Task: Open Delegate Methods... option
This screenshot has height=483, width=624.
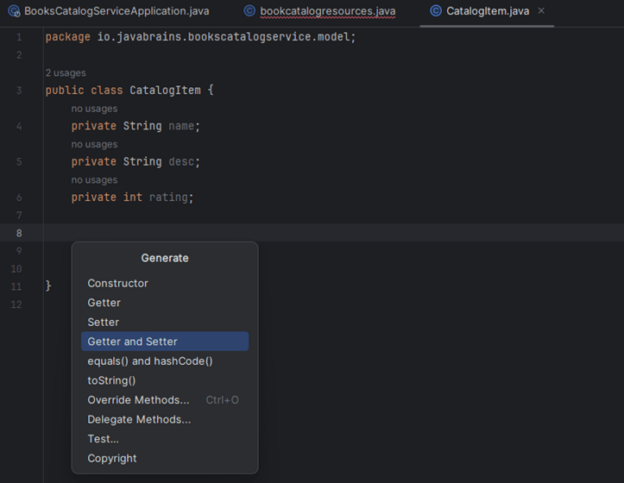Action: 139,420
